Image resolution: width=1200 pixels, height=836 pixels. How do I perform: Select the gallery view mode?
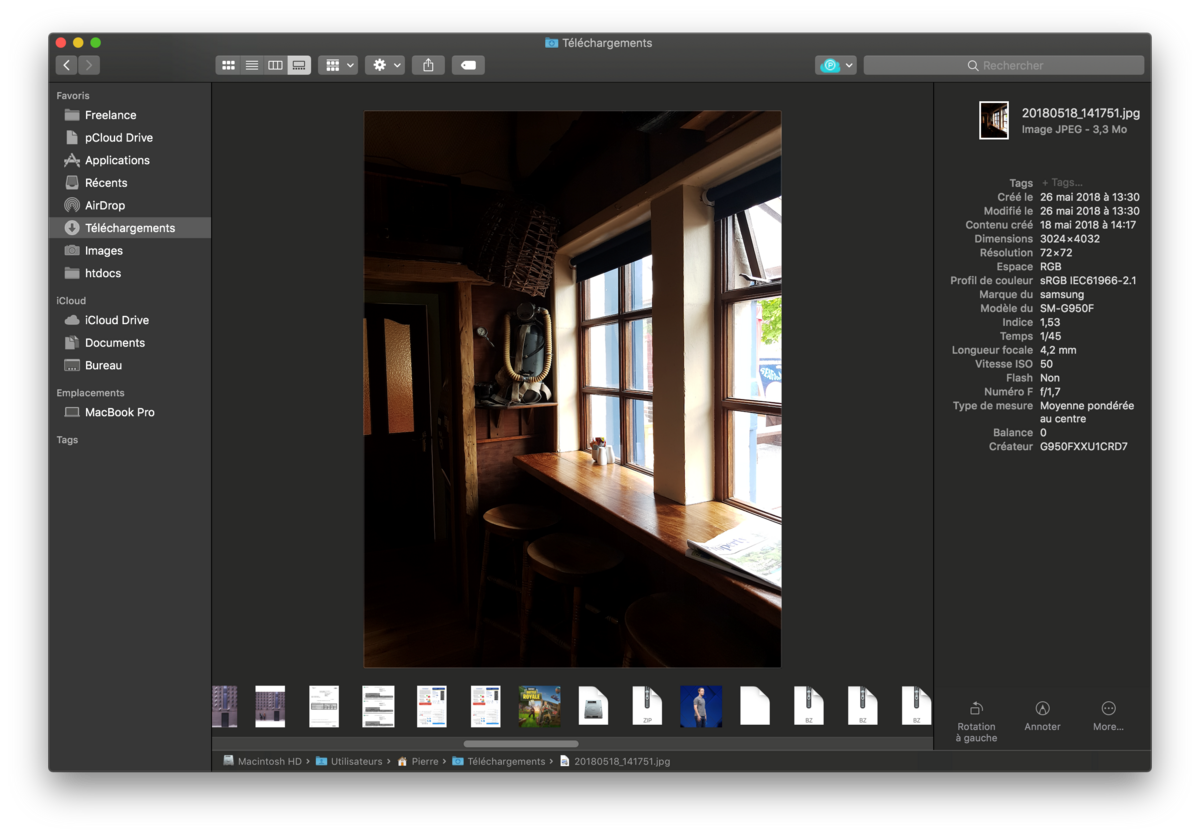click(299, 65)
